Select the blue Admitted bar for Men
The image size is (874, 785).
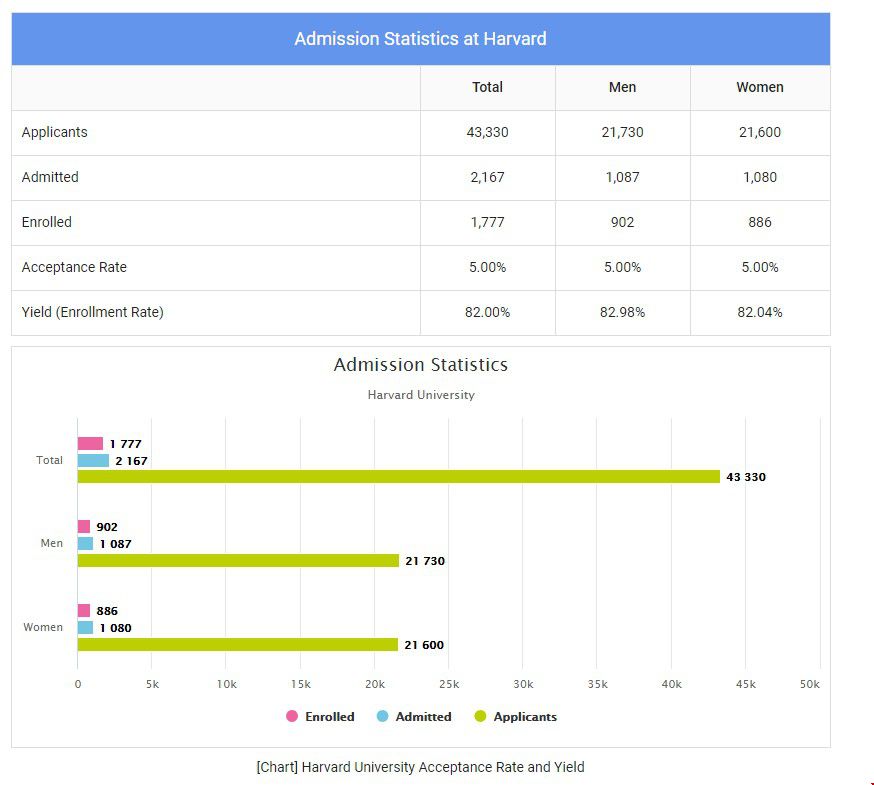pyautogui.click(x=85, y=544)
